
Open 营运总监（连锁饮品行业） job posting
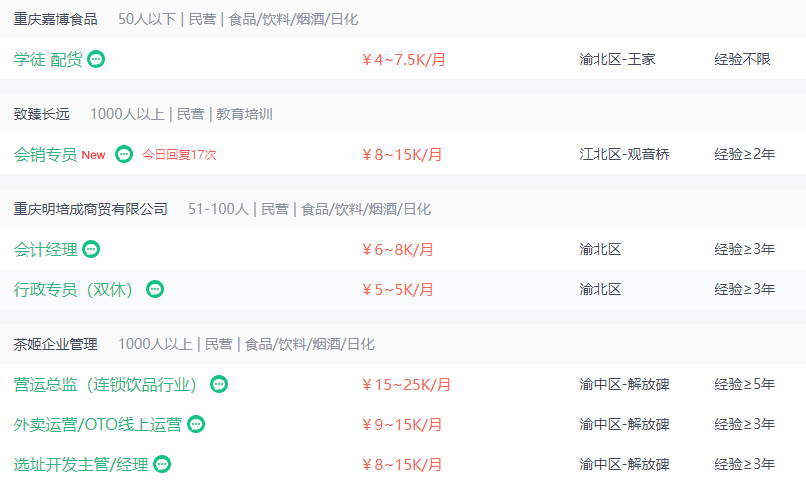tap(106, 384)
